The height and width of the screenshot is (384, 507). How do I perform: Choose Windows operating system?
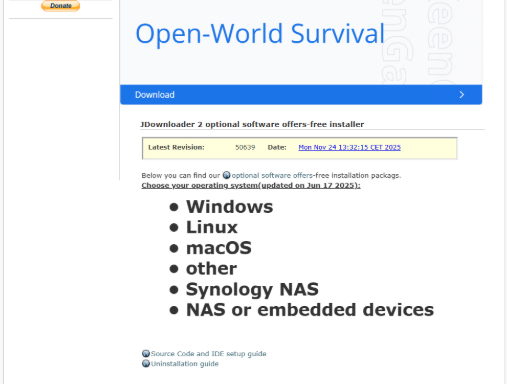click(229, 207)
